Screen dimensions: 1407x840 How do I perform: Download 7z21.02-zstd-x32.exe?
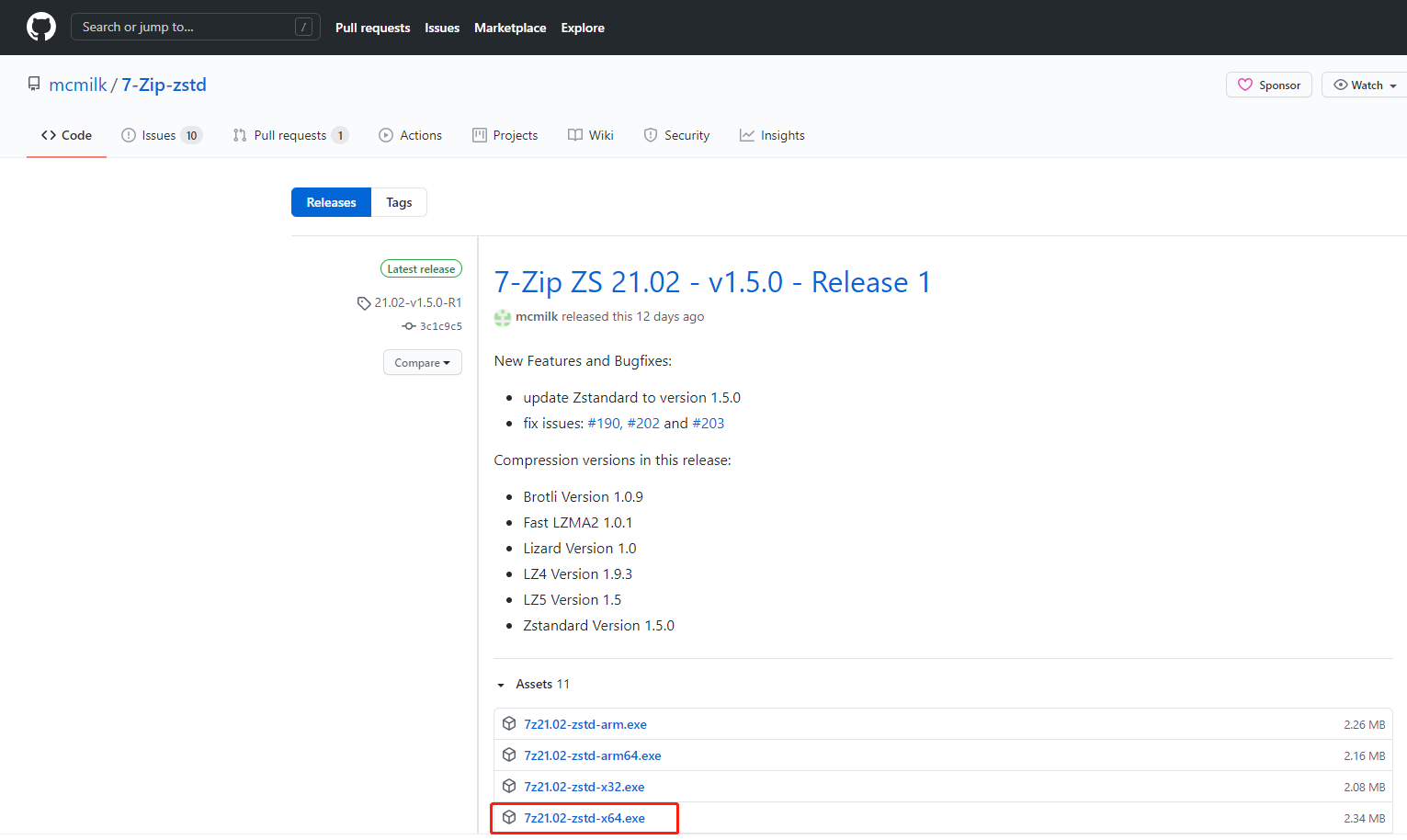coord(584,787)
